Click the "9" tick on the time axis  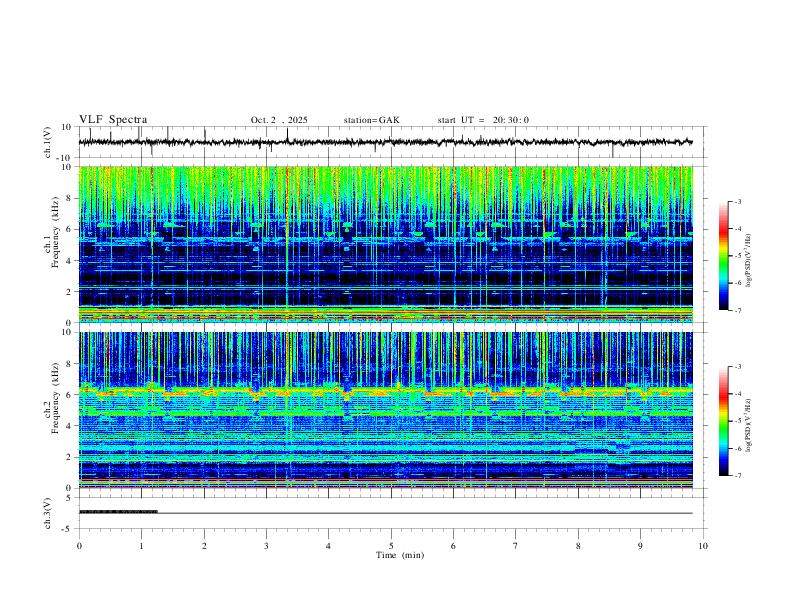coord(640,546)
